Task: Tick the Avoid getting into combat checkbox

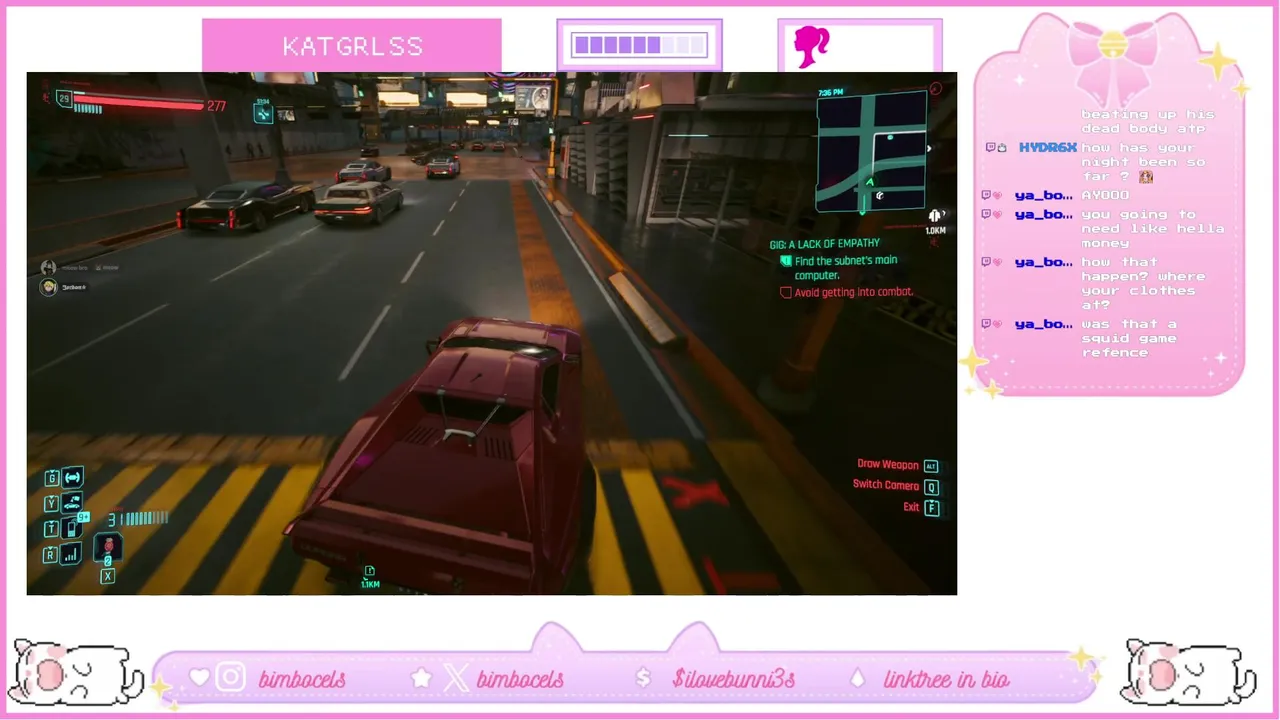Action: [x=786, y=293]
